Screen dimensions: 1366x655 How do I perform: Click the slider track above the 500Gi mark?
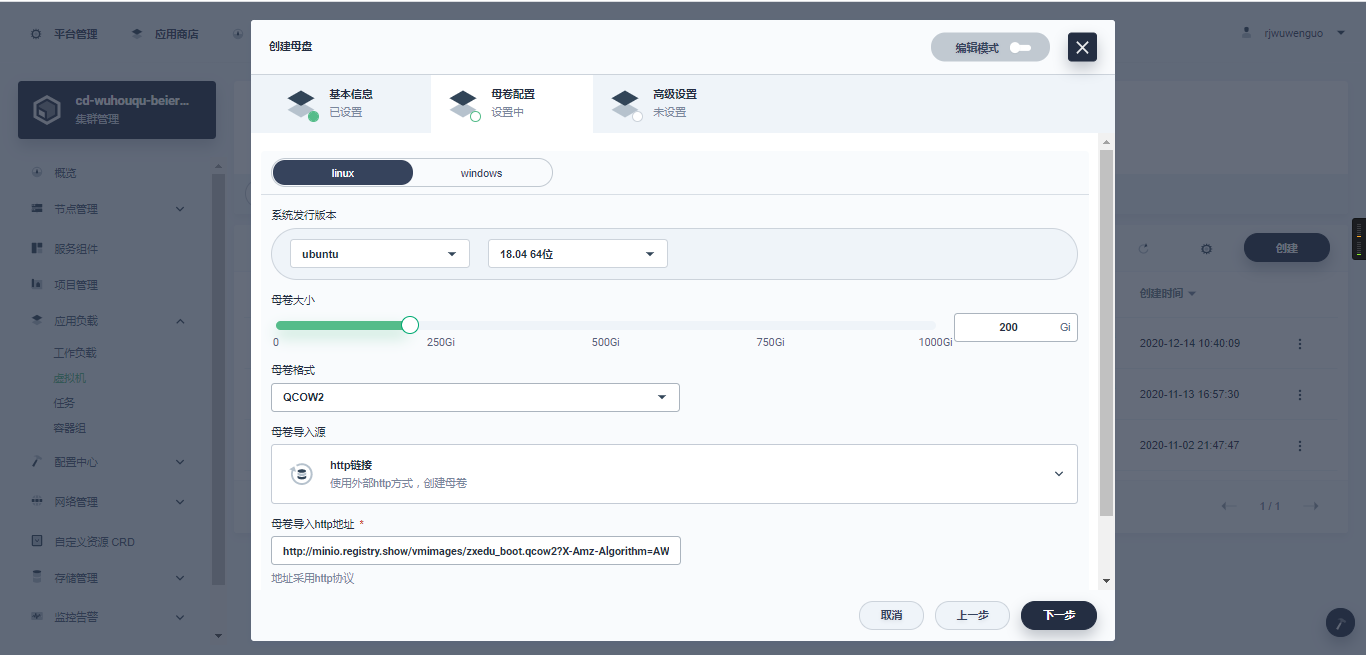tap(605, 325)
